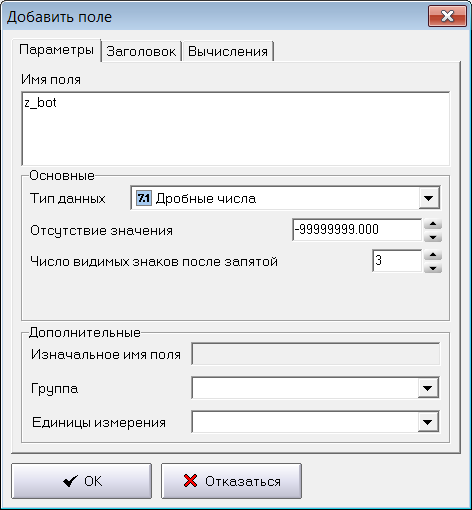
Task: Close the Добавить поле dialog
Action: [x=447, y=16]
